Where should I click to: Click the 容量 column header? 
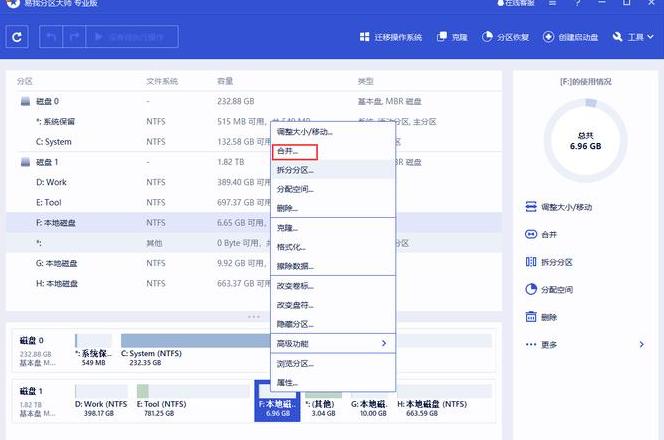(225, 81)
